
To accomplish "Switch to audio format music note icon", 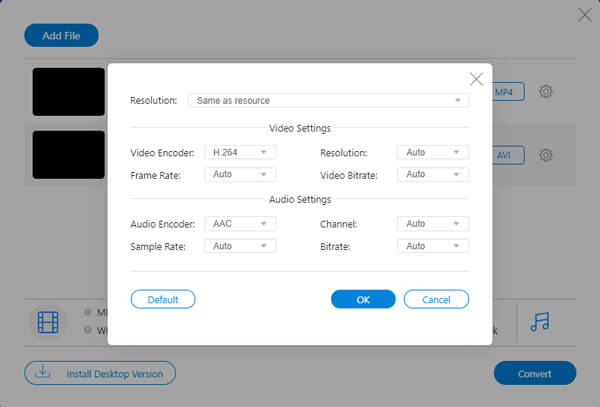I will 540,321.
